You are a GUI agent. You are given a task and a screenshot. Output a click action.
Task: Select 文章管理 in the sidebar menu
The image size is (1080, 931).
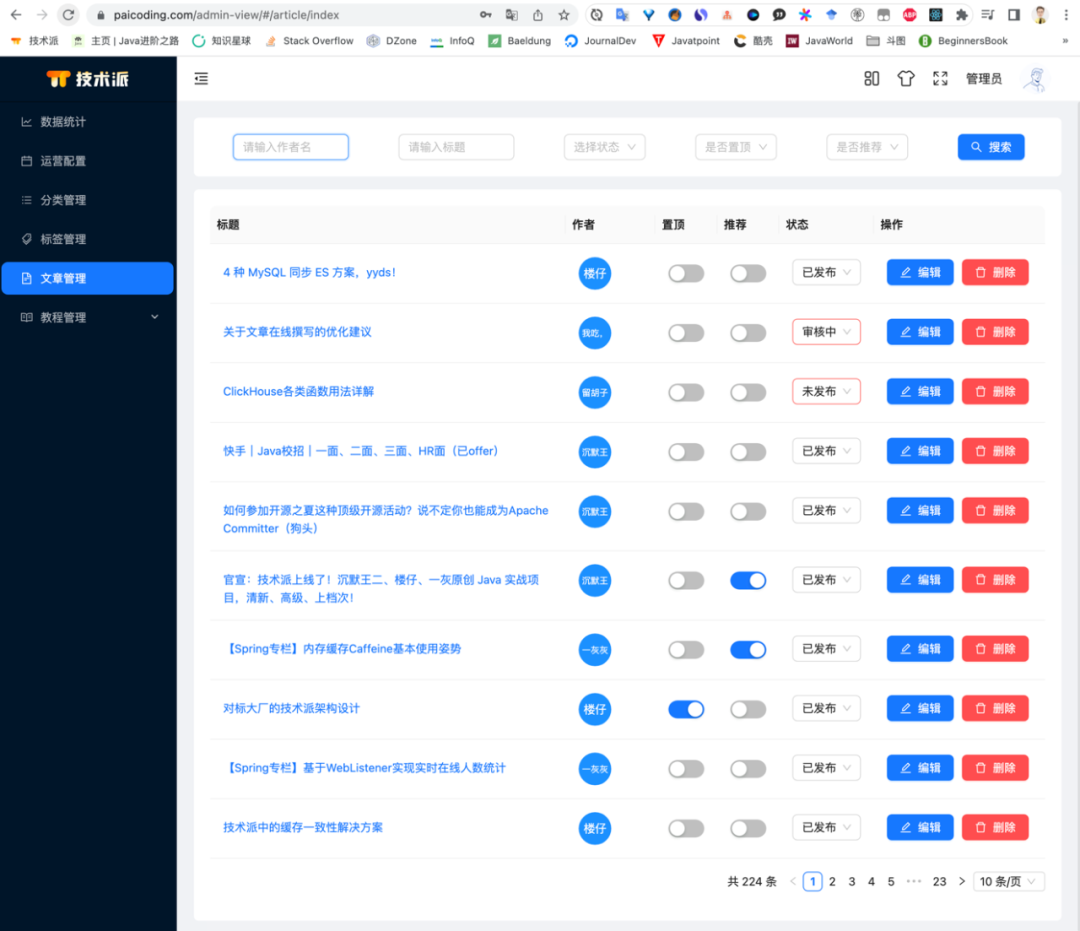[x=87, y=278]
